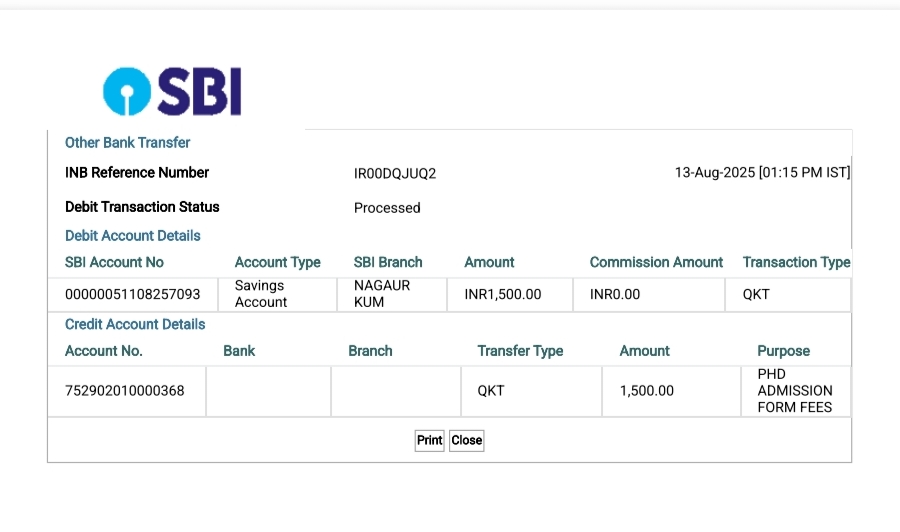
Task: Click the Transfer Type column header
Action: point(520,351)
